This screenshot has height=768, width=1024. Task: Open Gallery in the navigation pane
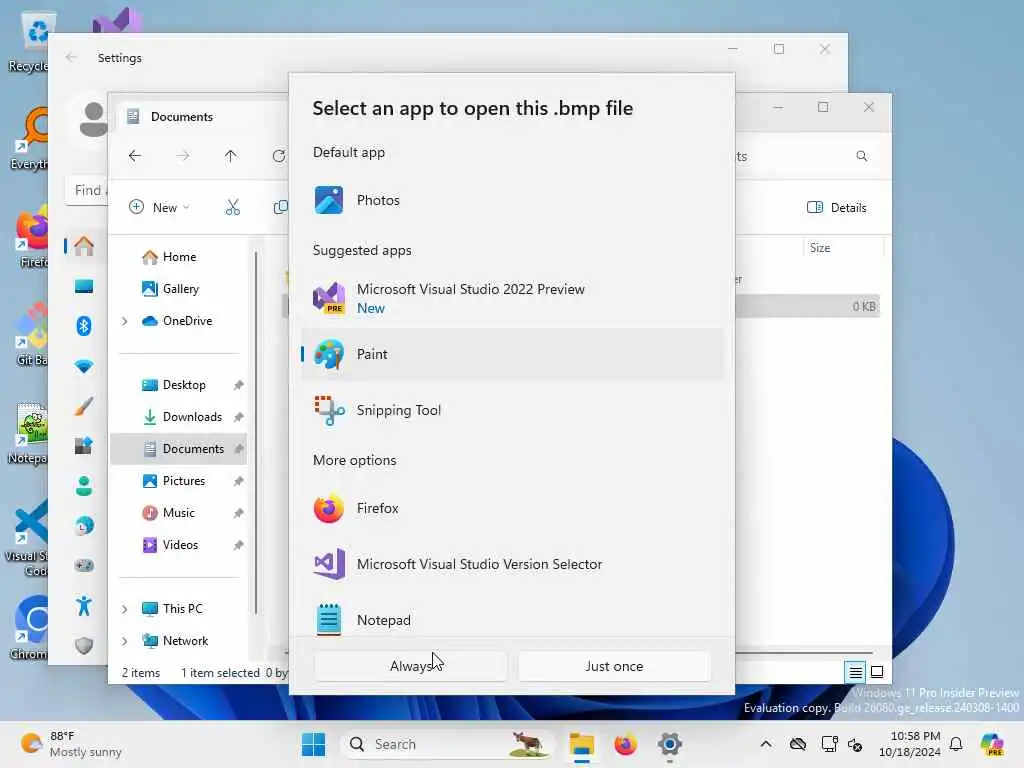170,289
